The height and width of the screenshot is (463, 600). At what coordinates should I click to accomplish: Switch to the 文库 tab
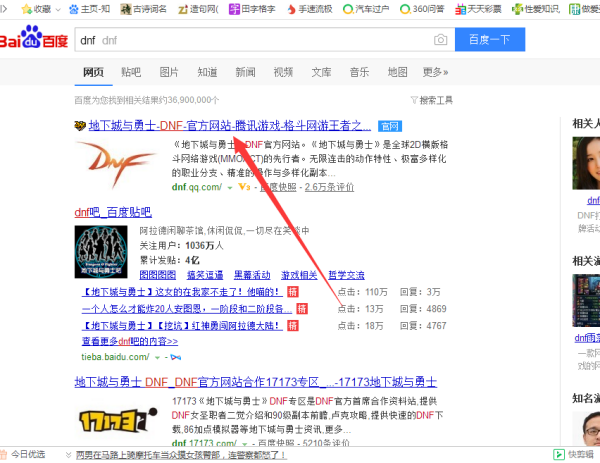(321, 72)
